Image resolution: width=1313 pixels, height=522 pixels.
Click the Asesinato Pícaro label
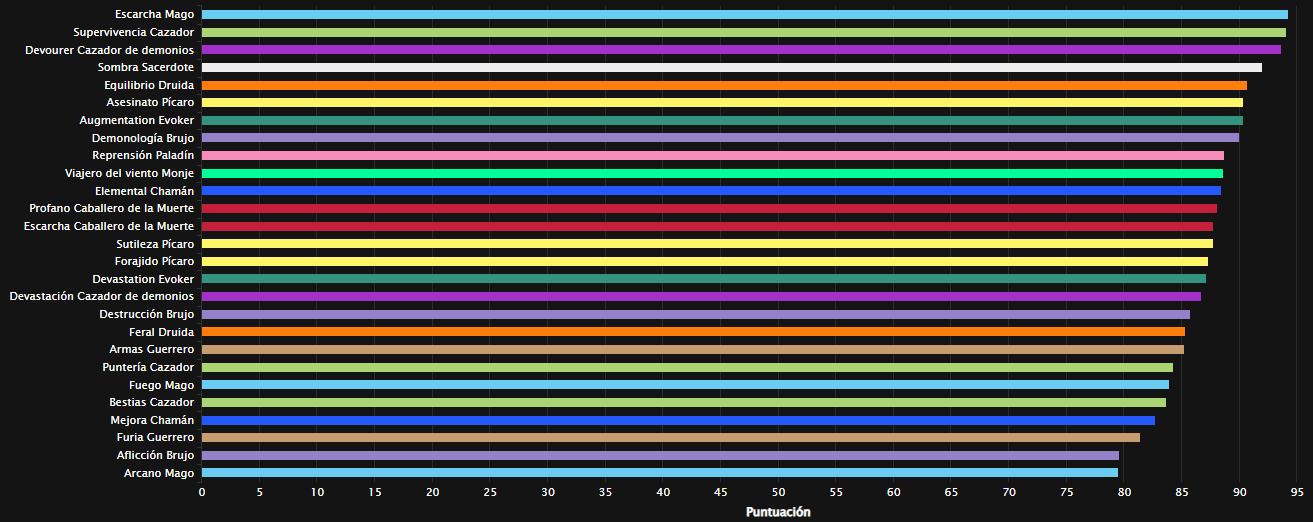(x=150, y=103)
